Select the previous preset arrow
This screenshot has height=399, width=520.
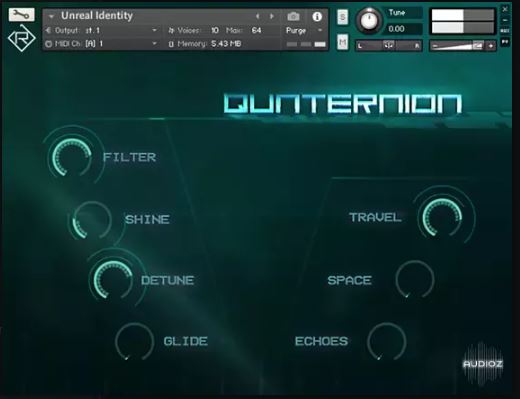coord(257,16)
